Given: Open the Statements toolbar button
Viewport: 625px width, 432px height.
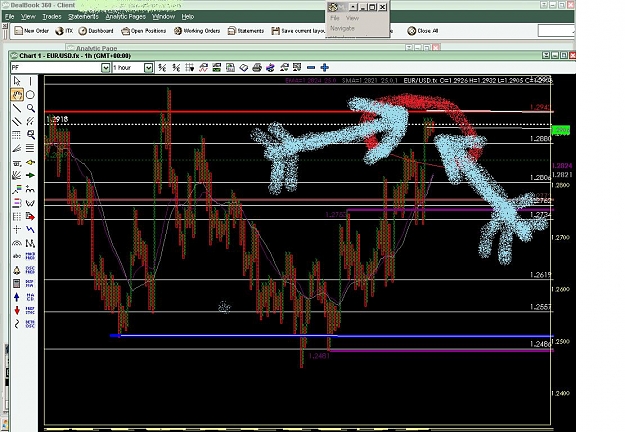Looking at the screenshot, I should pyautogui.click(x=246, y=31).
